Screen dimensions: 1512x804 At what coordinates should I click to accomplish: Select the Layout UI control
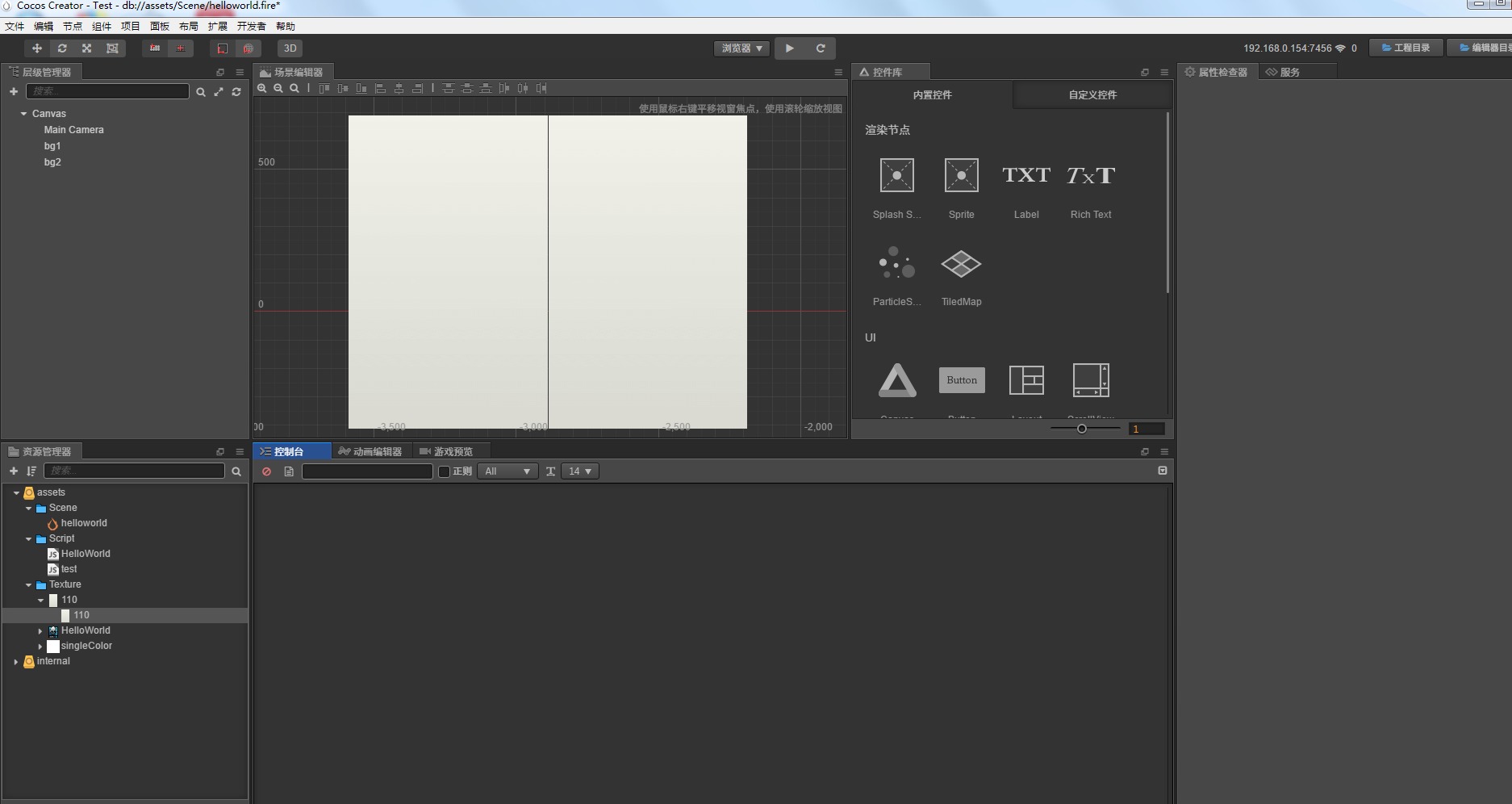[x=1026, y=380]
